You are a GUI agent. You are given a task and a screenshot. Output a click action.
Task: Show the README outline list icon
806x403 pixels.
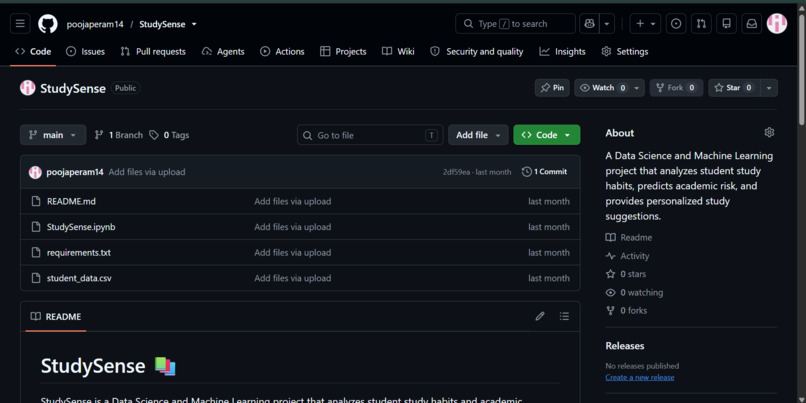click(x=564, y=316)
